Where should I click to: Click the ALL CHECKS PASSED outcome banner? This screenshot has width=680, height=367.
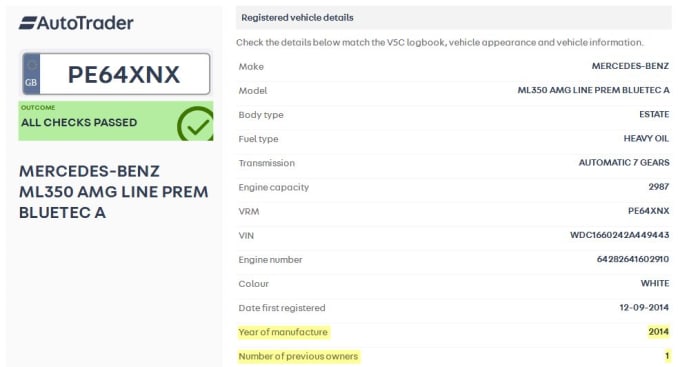pos(116,121)
